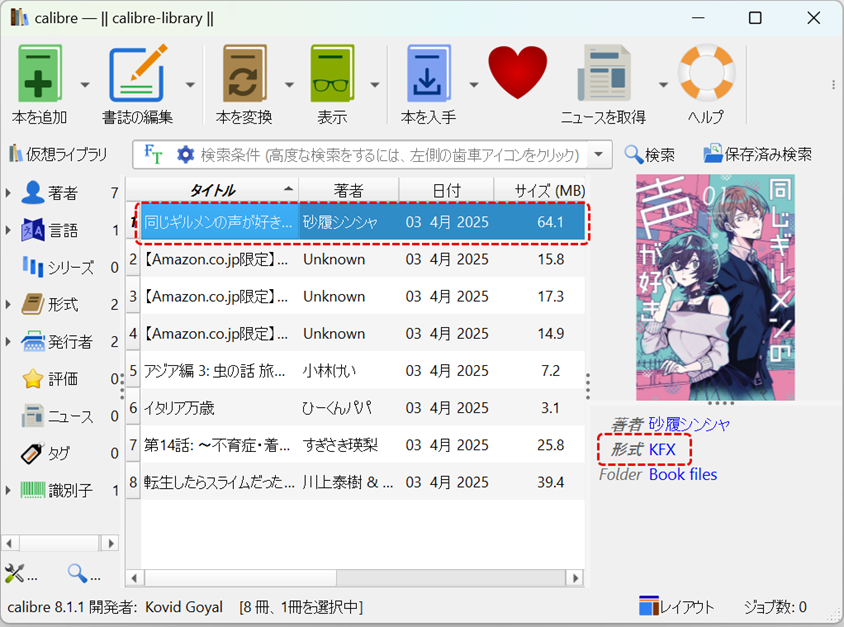Image resolution: width=844 pixels, height=627 pixels.
Task: Open dropdown arrow next to 表示
Action: coord(375,84)
